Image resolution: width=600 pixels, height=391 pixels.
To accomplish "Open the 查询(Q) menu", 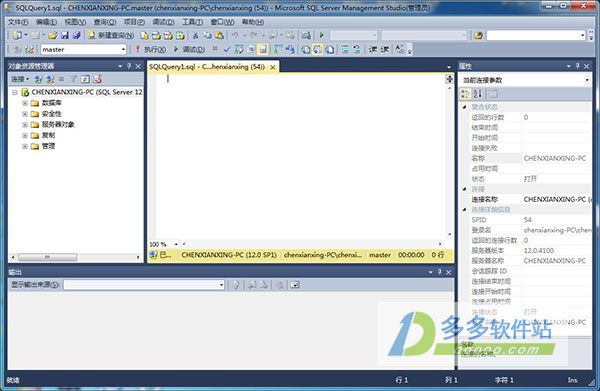I will tap(105, 22).
